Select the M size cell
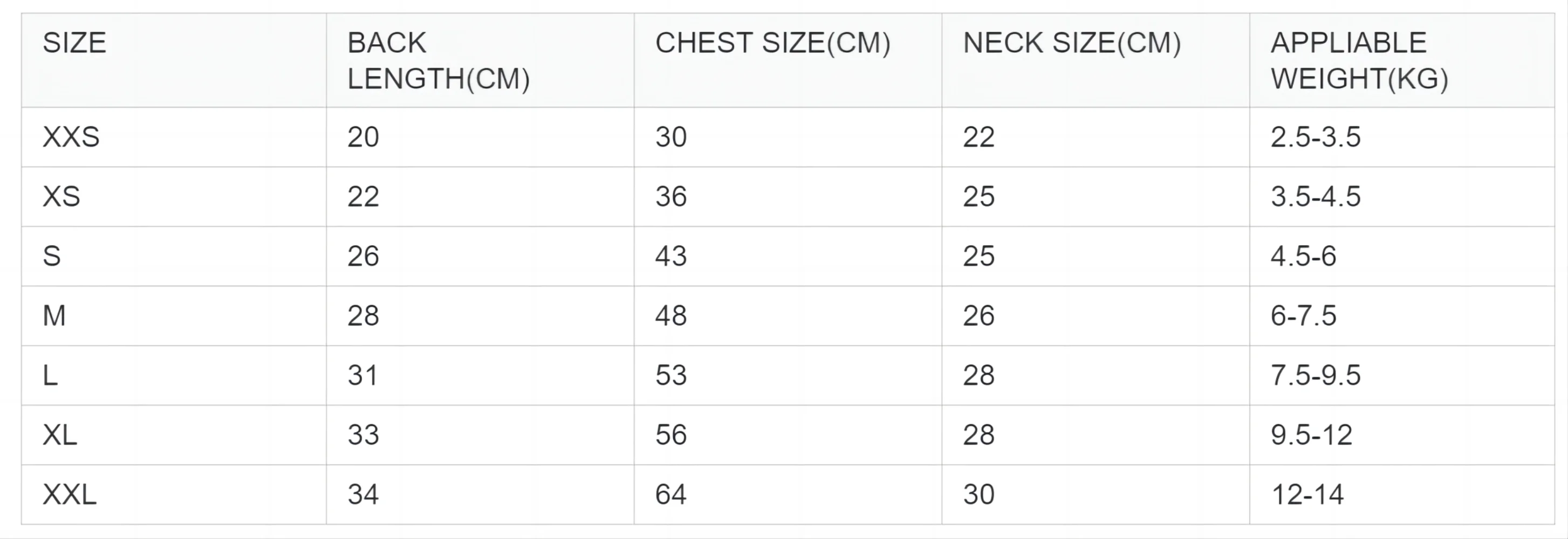This screenshot has height=539, width=1568. click(x=174, y=316)
